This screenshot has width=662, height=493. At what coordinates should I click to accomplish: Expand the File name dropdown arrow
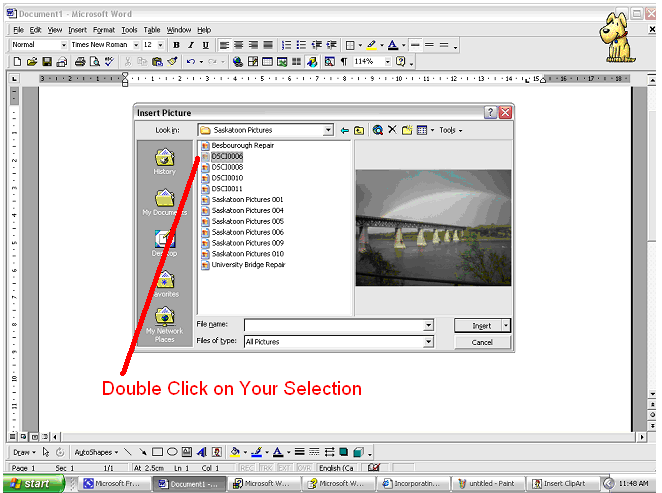428,325
